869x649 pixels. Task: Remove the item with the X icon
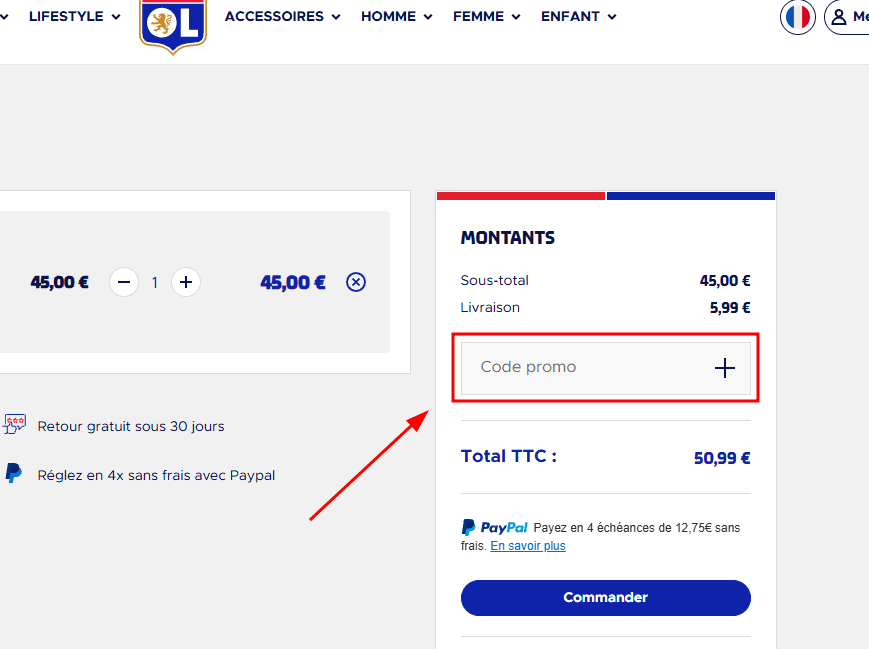pyautogui.click(x=356, y=282)
